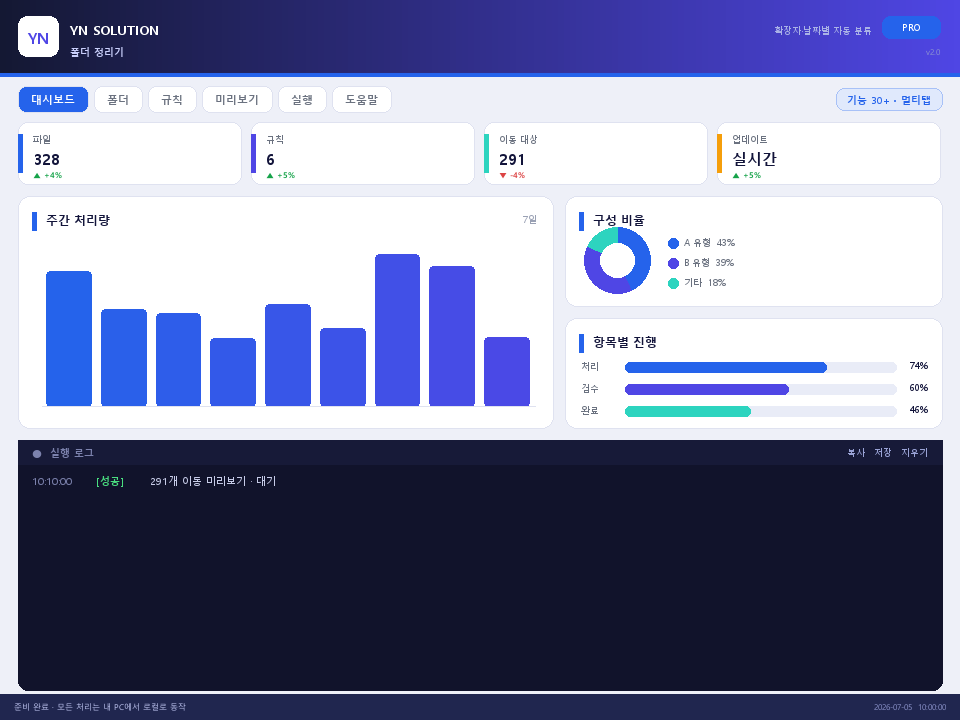Screen dimensions: 960x720
Task: Select the 미리보기 tab
Action: coord(237,100)
